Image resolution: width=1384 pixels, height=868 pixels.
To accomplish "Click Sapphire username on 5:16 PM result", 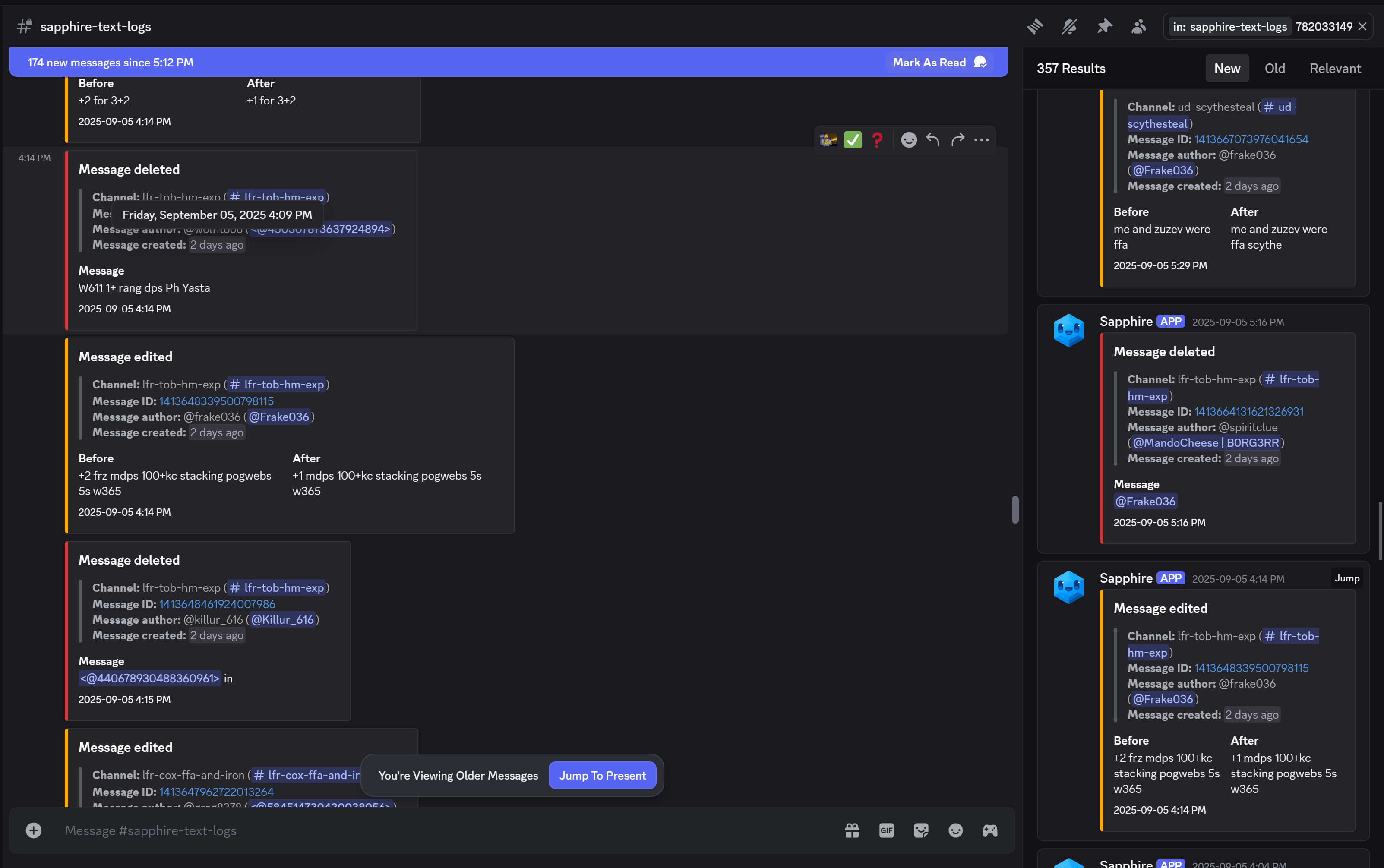I will (1126, 321).
